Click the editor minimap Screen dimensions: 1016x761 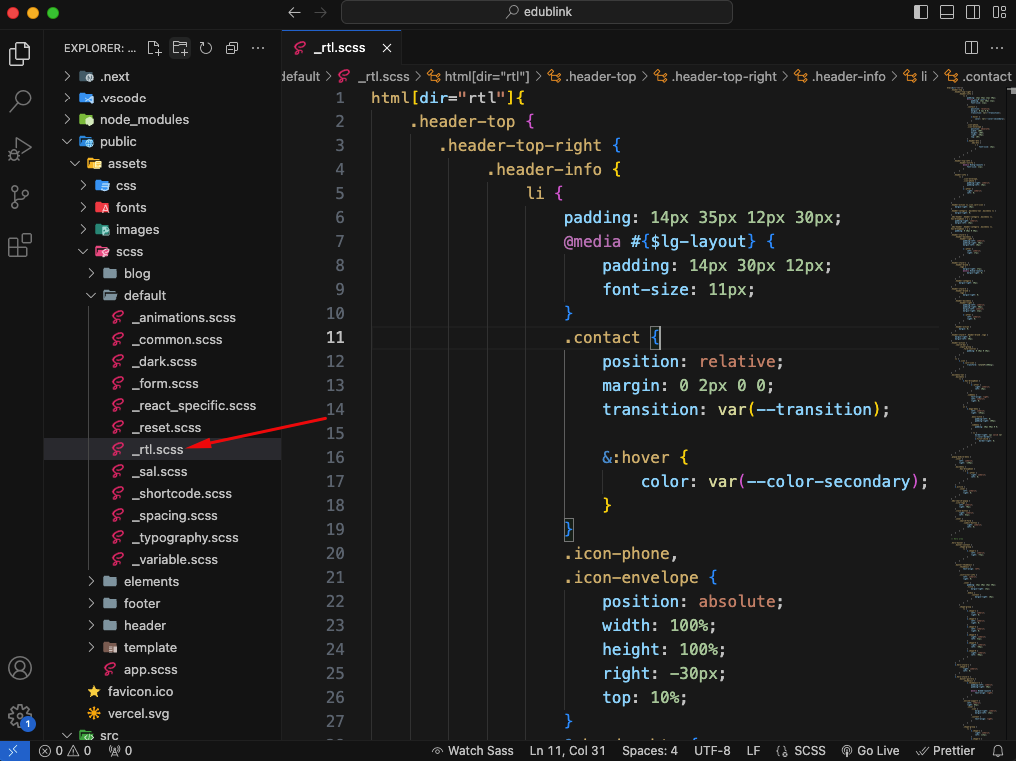976,413
